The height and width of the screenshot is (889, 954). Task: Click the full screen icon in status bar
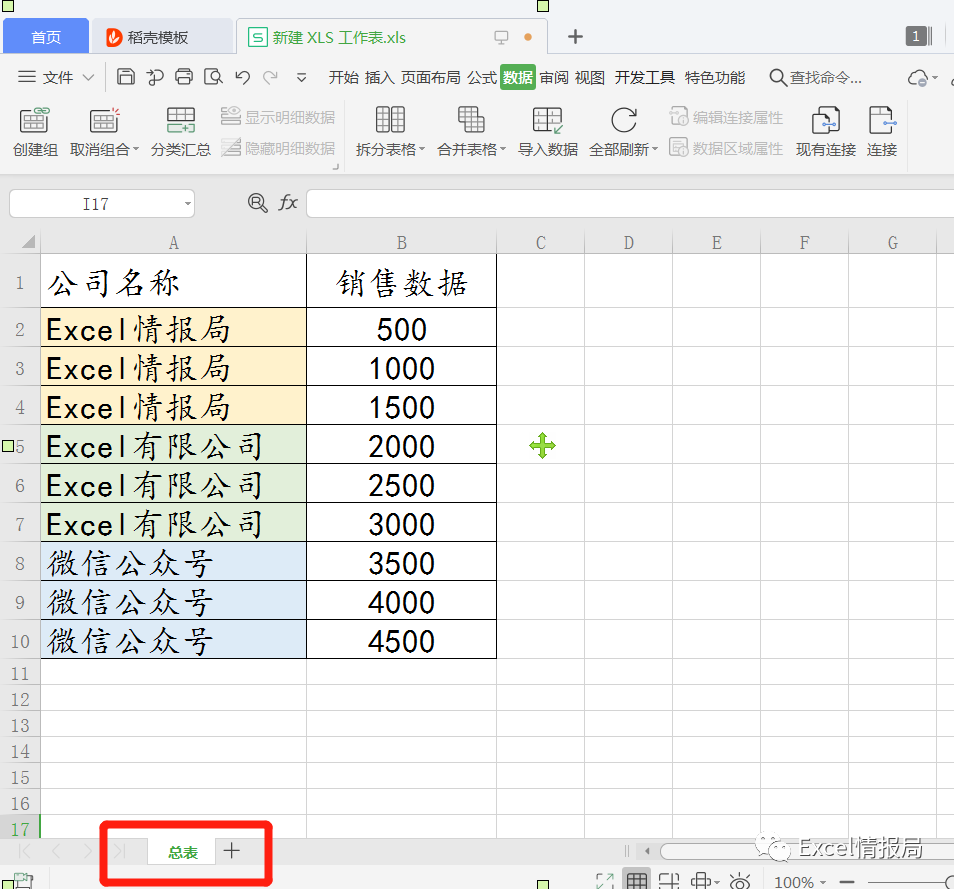(604, 880)
